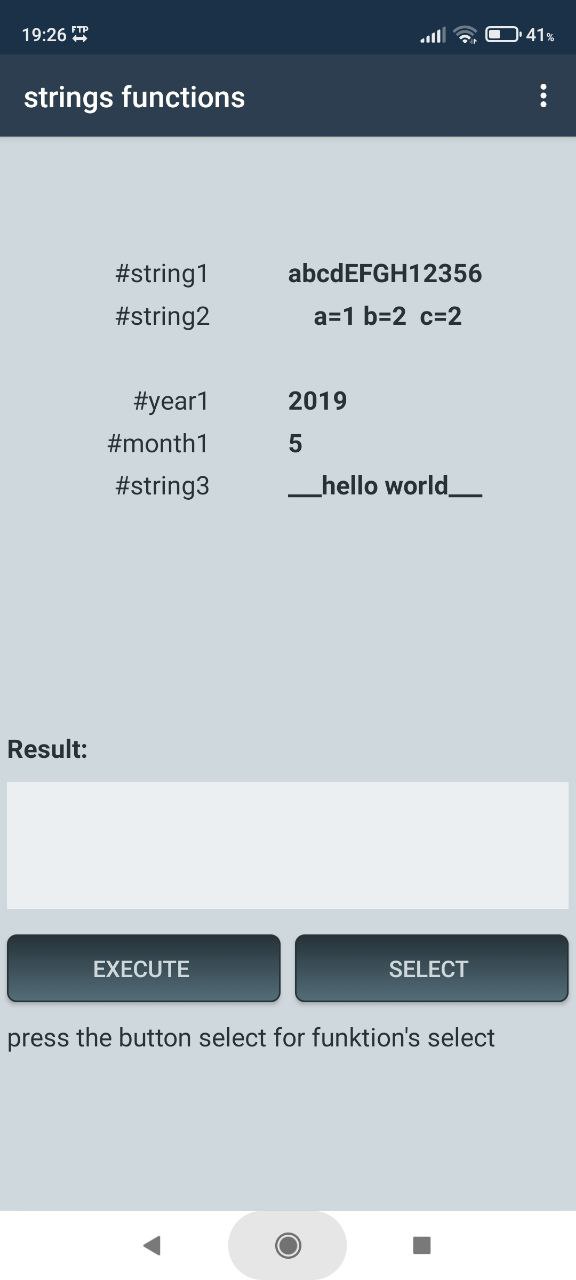Screen dimensions: 576x1280
Task: Tap the cellular signal bars icon
Action: (433, 36)
